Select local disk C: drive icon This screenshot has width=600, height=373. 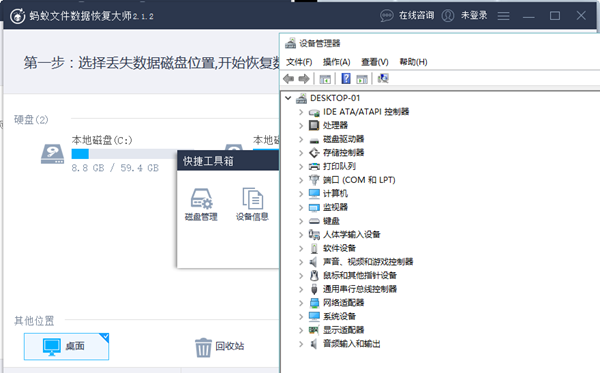point(52,154)
